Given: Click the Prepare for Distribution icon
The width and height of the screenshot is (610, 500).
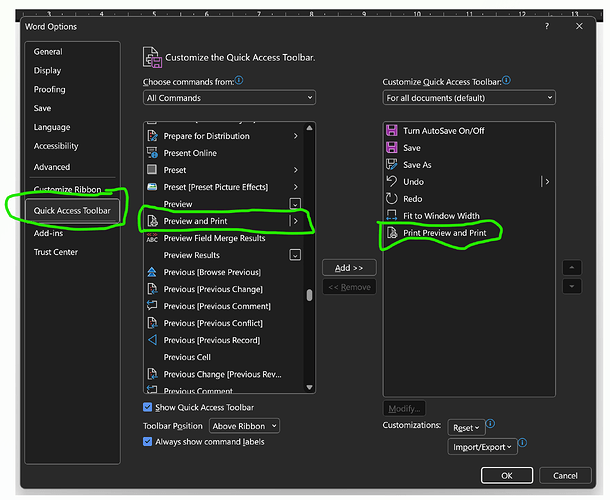Looking at the screenshot, I should coord(152,136).
